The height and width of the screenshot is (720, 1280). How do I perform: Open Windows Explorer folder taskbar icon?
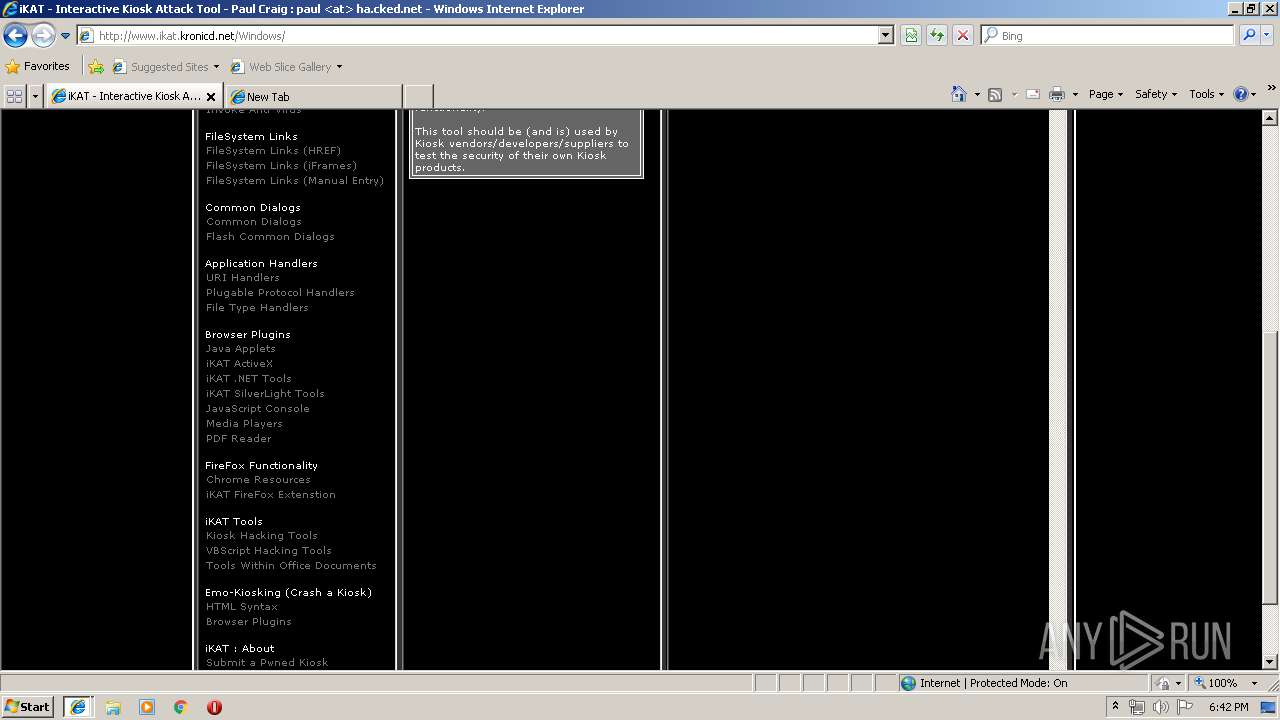pos(113,707)
